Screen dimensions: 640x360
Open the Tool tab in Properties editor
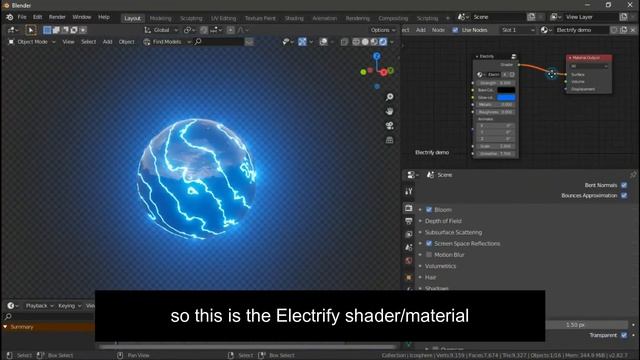click(409, 191)
